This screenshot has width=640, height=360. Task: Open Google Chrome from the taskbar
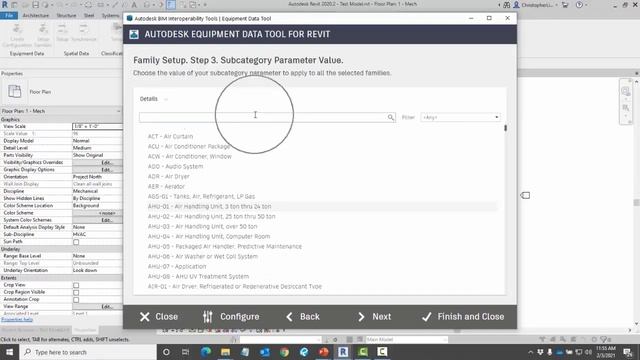[284, 352]
